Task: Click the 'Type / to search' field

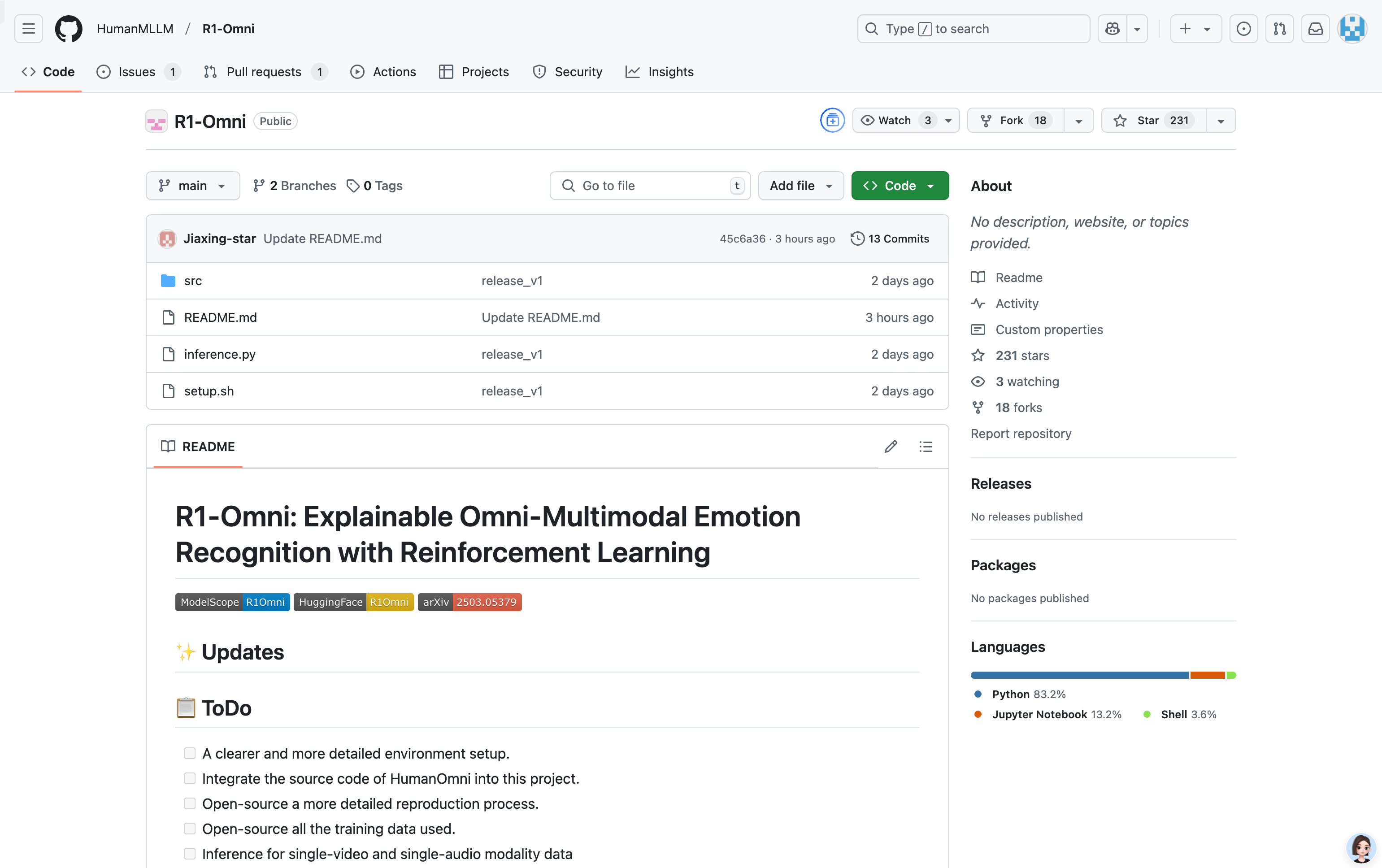Action: [x=973, y=29]
